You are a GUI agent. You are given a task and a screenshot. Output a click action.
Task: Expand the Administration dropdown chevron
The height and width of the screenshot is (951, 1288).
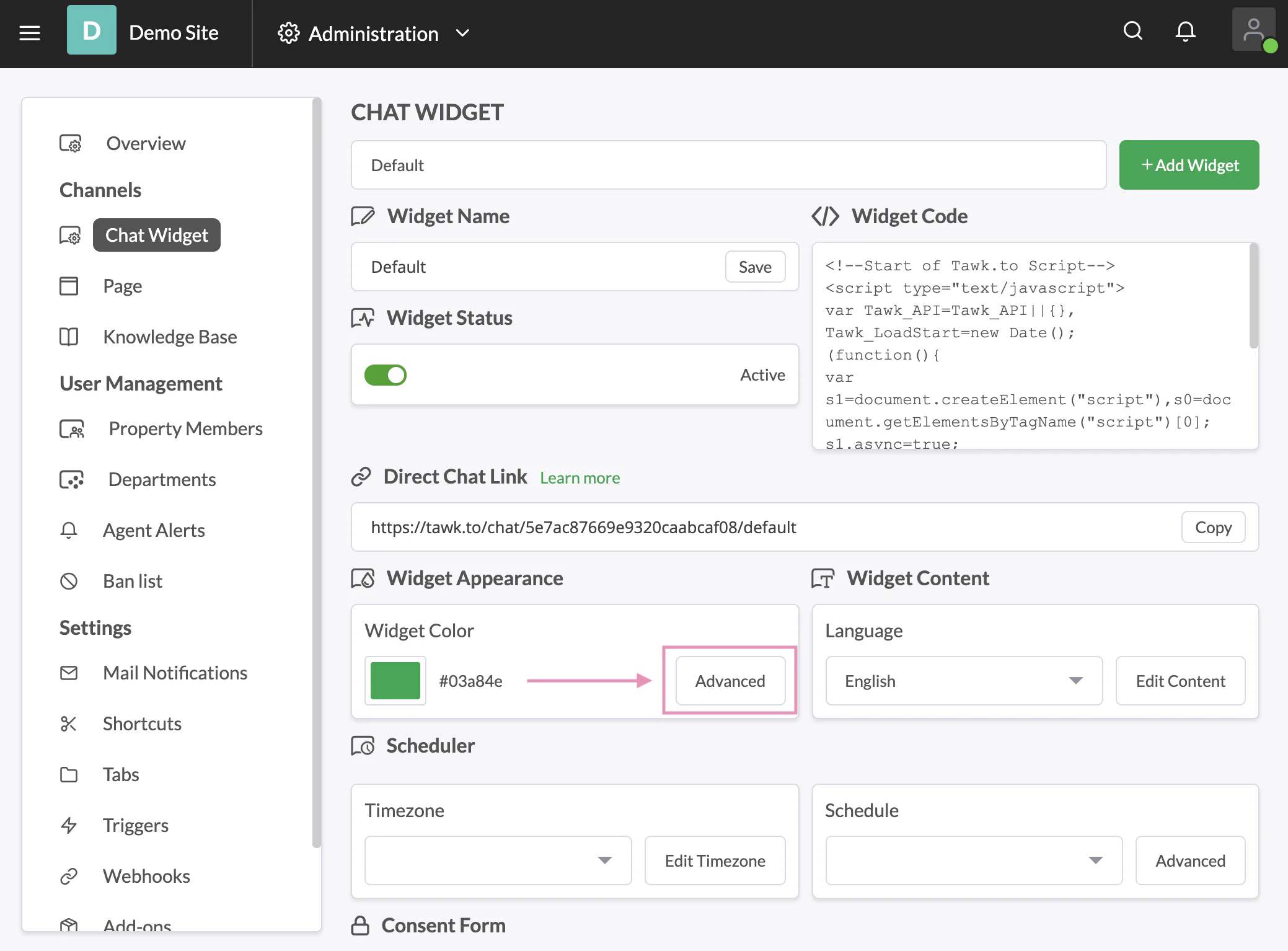462,34
